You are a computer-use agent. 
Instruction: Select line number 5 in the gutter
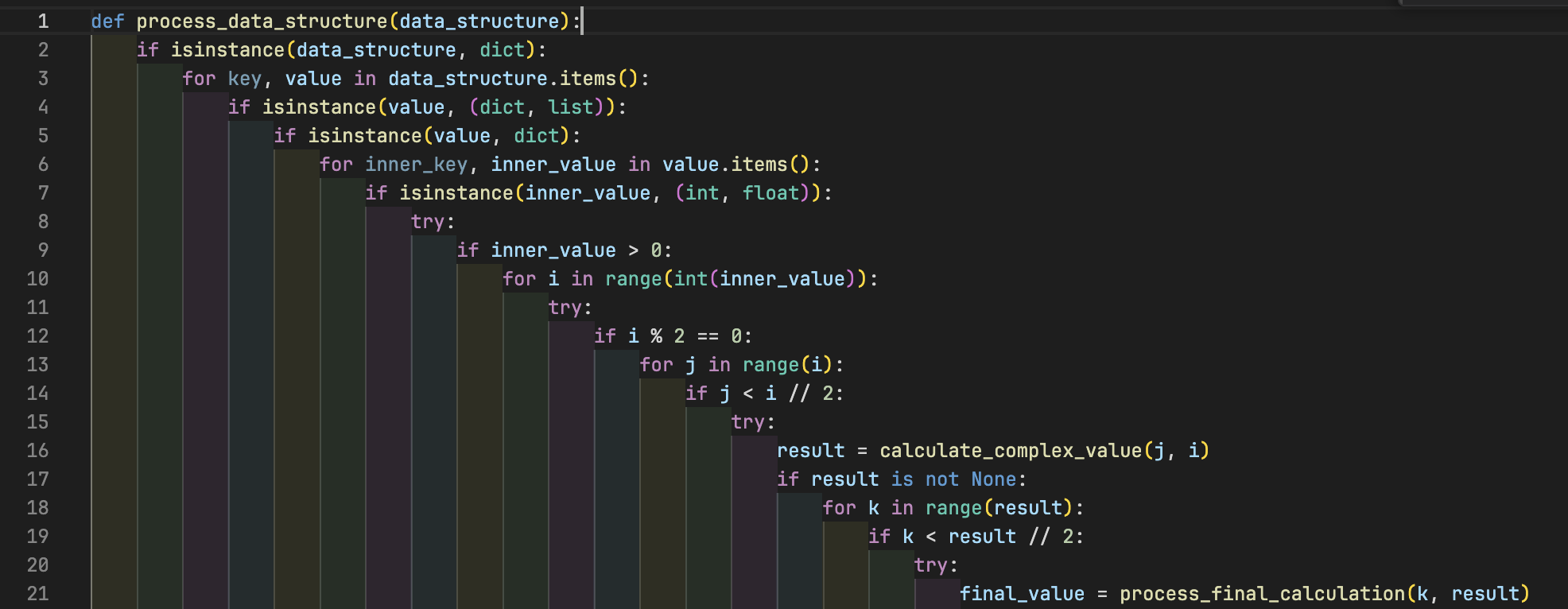click(43, 136)
